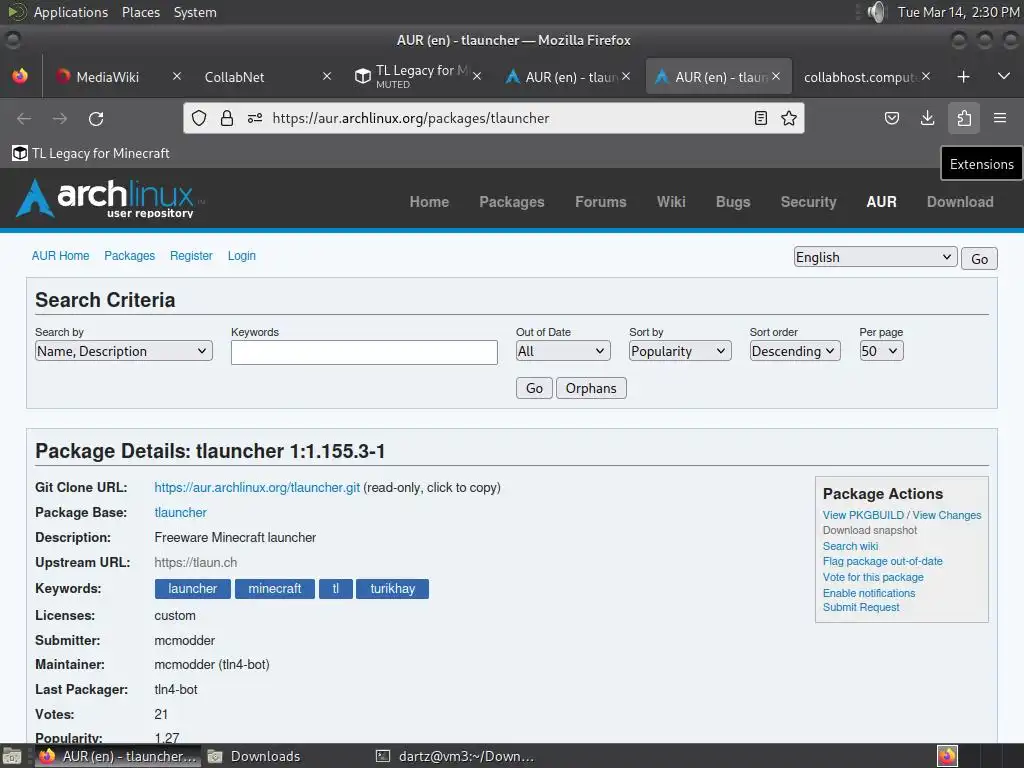The image size is (1024, 768).
Task: Click the show desktop icon in bottom panel
Action: [12, 756]
